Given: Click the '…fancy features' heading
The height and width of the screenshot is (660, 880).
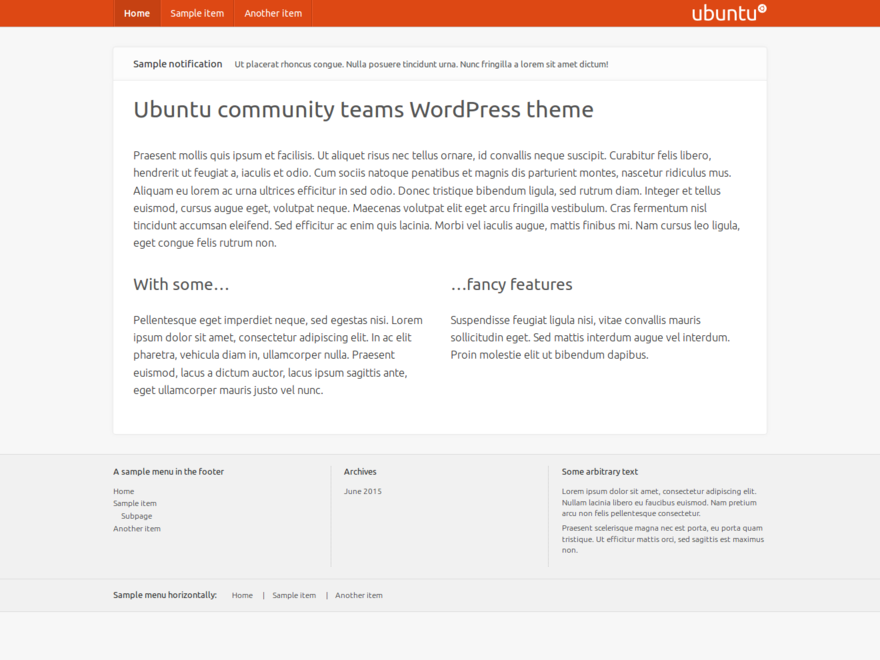Looking at the screenshot, I should 511,285.
